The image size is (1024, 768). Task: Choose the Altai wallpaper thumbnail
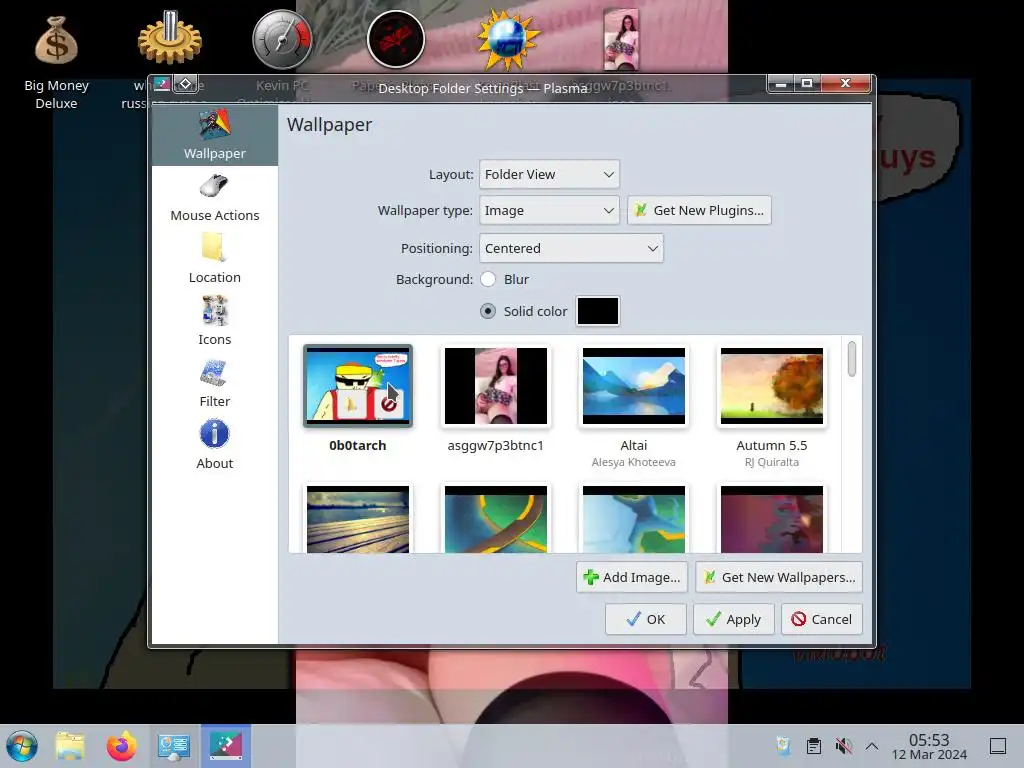click(633, 386)
